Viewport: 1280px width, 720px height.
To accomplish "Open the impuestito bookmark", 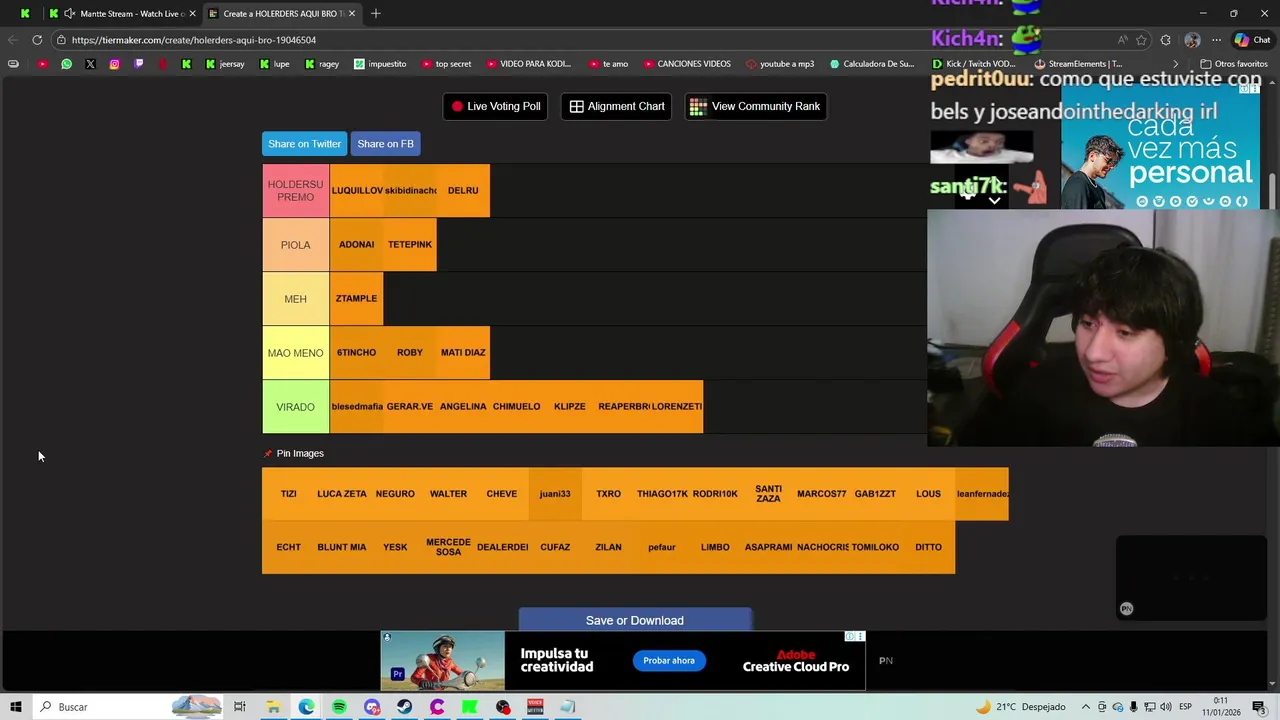I will click(x=380, y=64).
